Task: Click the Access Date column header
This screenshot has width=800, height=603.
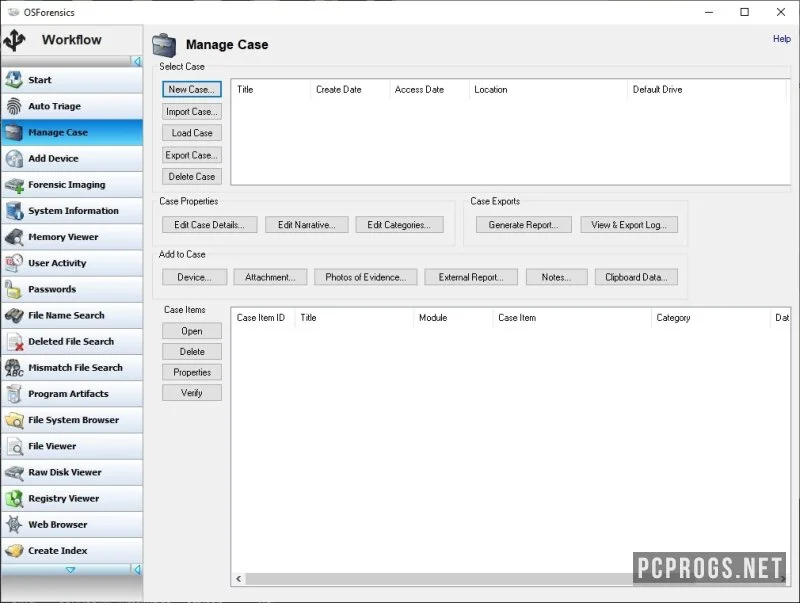Action: point(429,90)
